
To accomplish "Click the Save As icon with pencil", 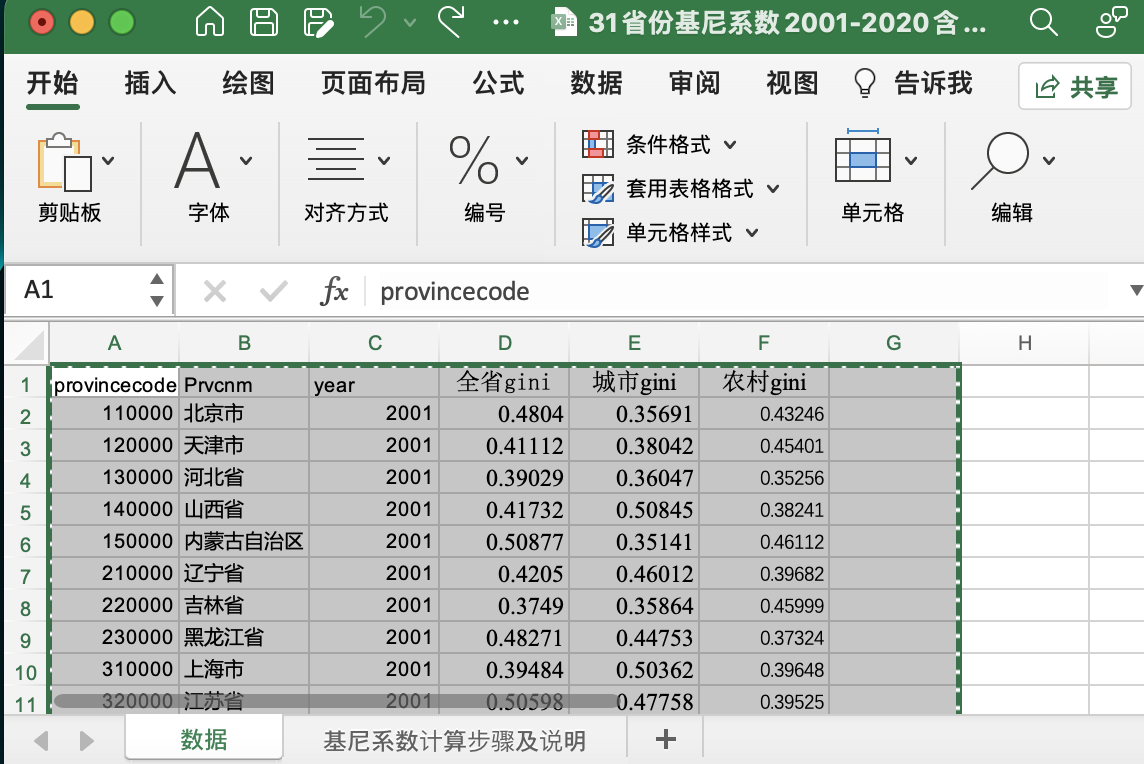I will click(x=318, y=22).
